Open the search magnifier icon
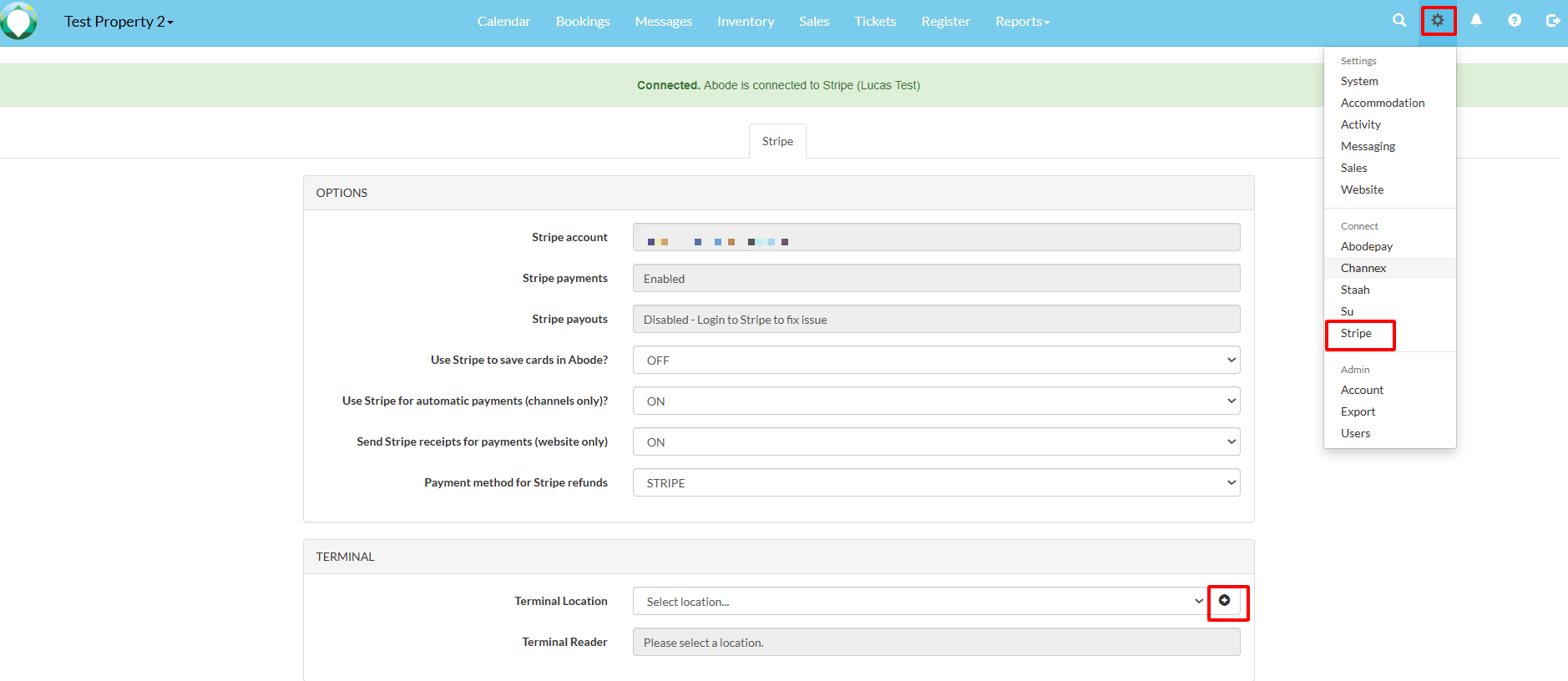 1399,21
